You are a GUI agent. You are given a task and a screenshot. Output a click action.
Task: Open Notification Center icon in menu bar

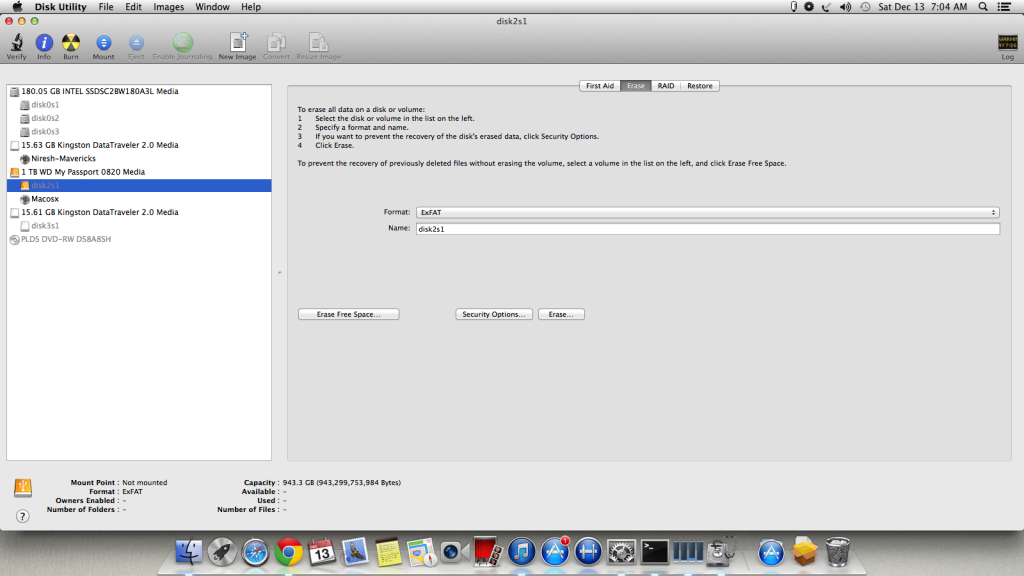1004,7
